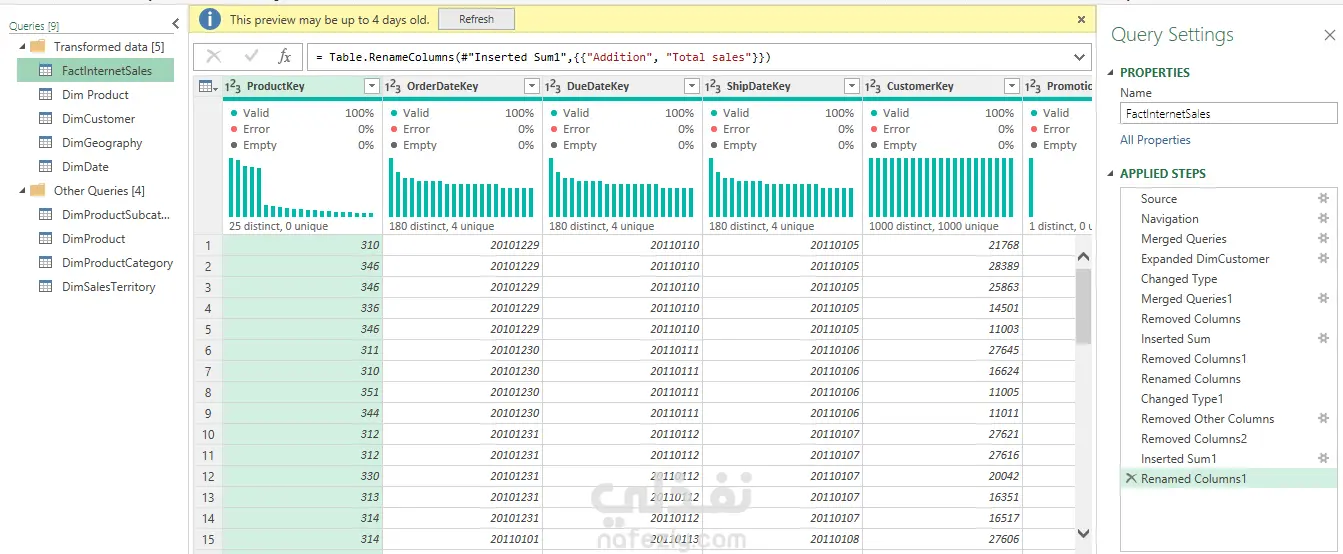The image size is (1343, 554).
Task: Select the Renamed Columns step
Action: [1190, 379]
